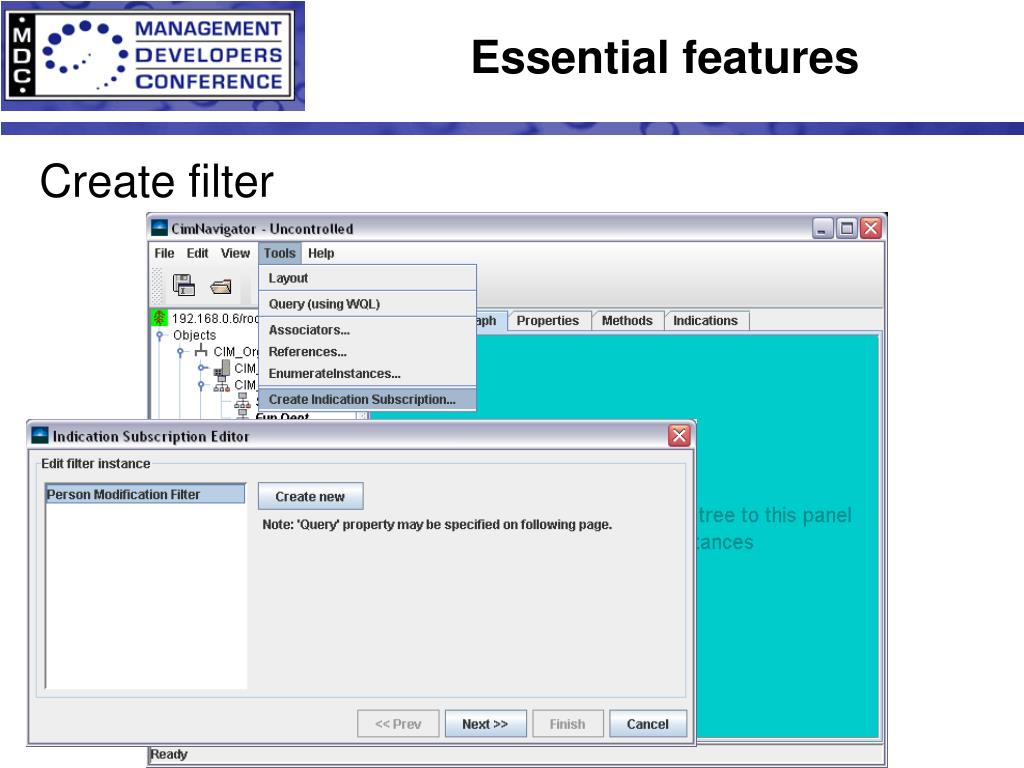Screen dimensions: 1024x768
Task: Click the open folder toolbar icon
Action: pyautogui.click(x=221, y=287)
